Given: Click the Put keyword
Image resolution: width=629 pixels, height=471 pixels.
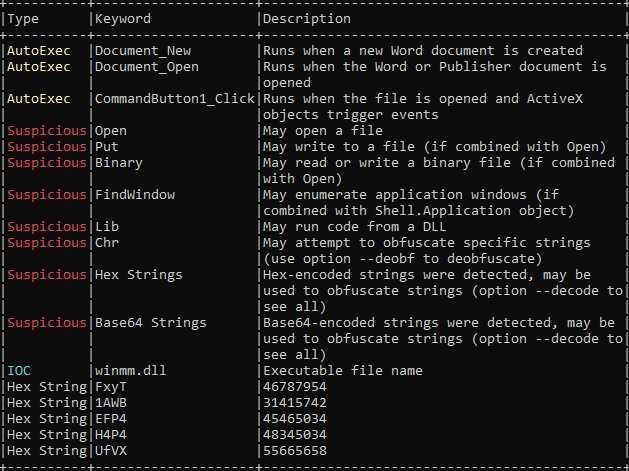Looking at the screenshot, I should point(106,147).
